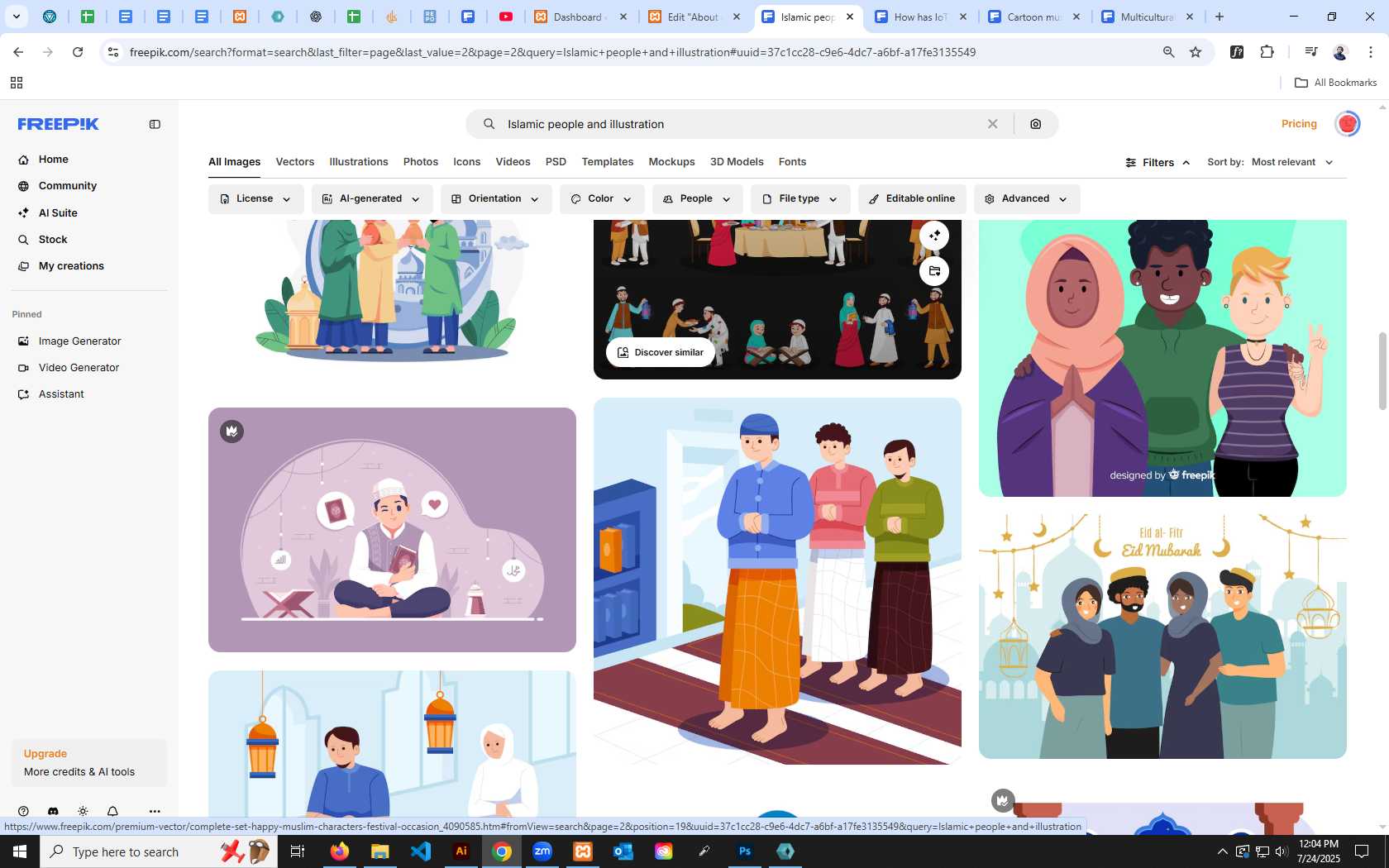
Task: Click Discover similar button
Action: [x=661, y=352]
